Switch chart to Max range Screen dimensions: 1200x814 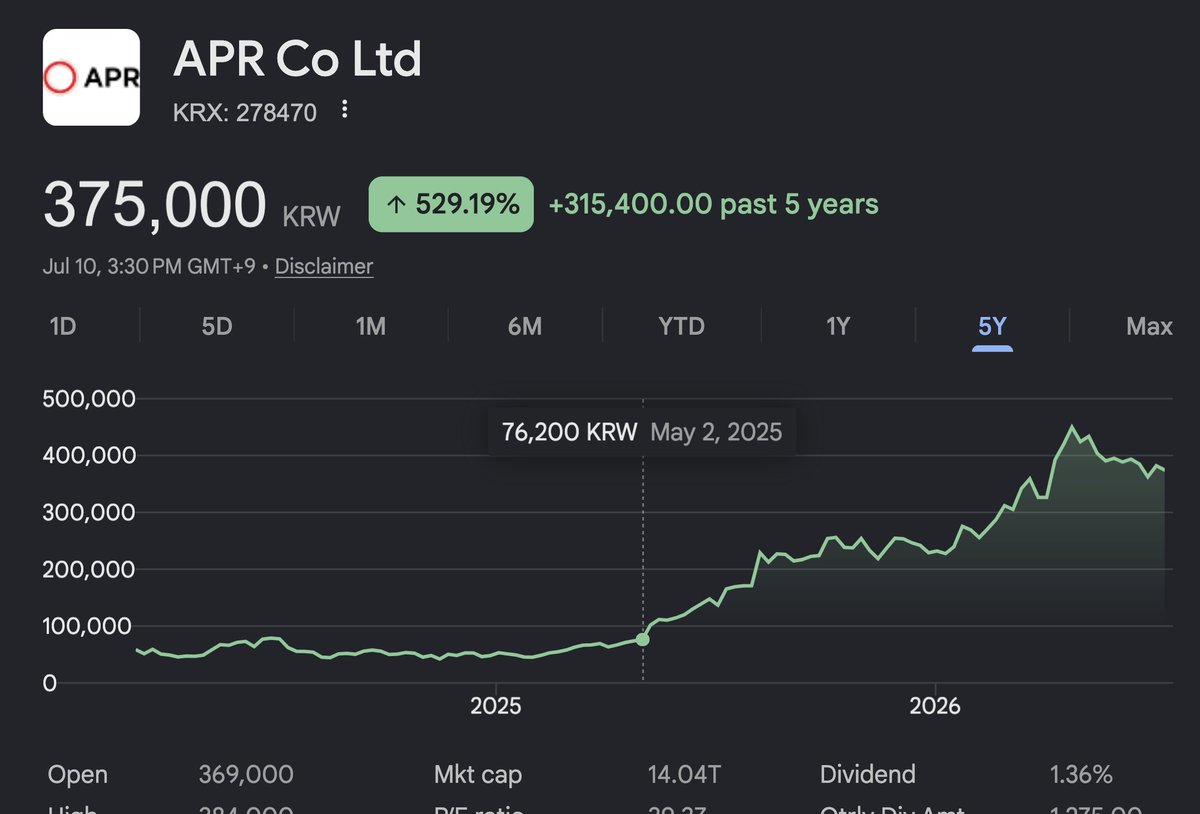1149,326
